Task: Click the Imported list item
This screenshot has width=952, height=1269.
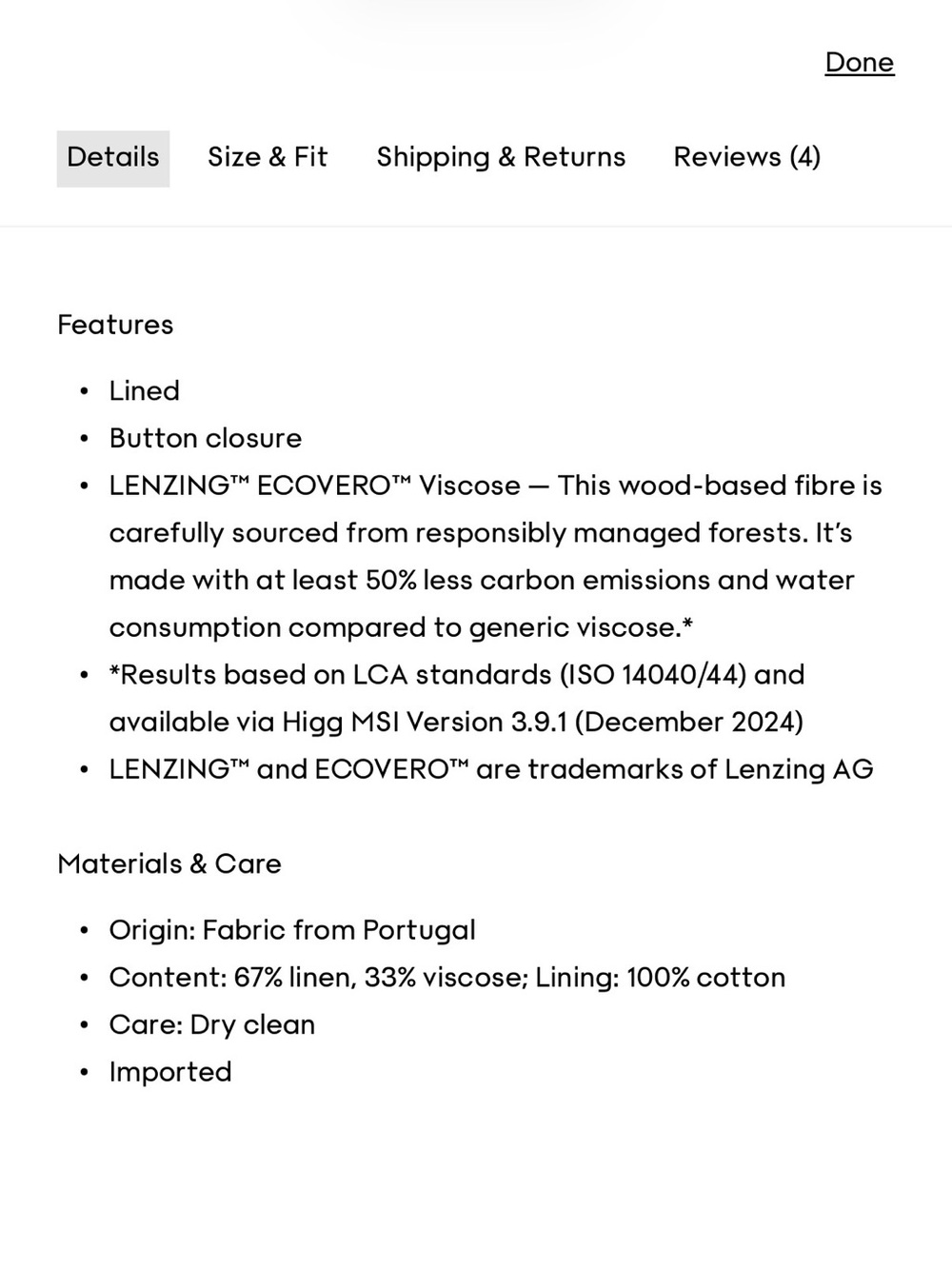Action: coord(170,1072)
